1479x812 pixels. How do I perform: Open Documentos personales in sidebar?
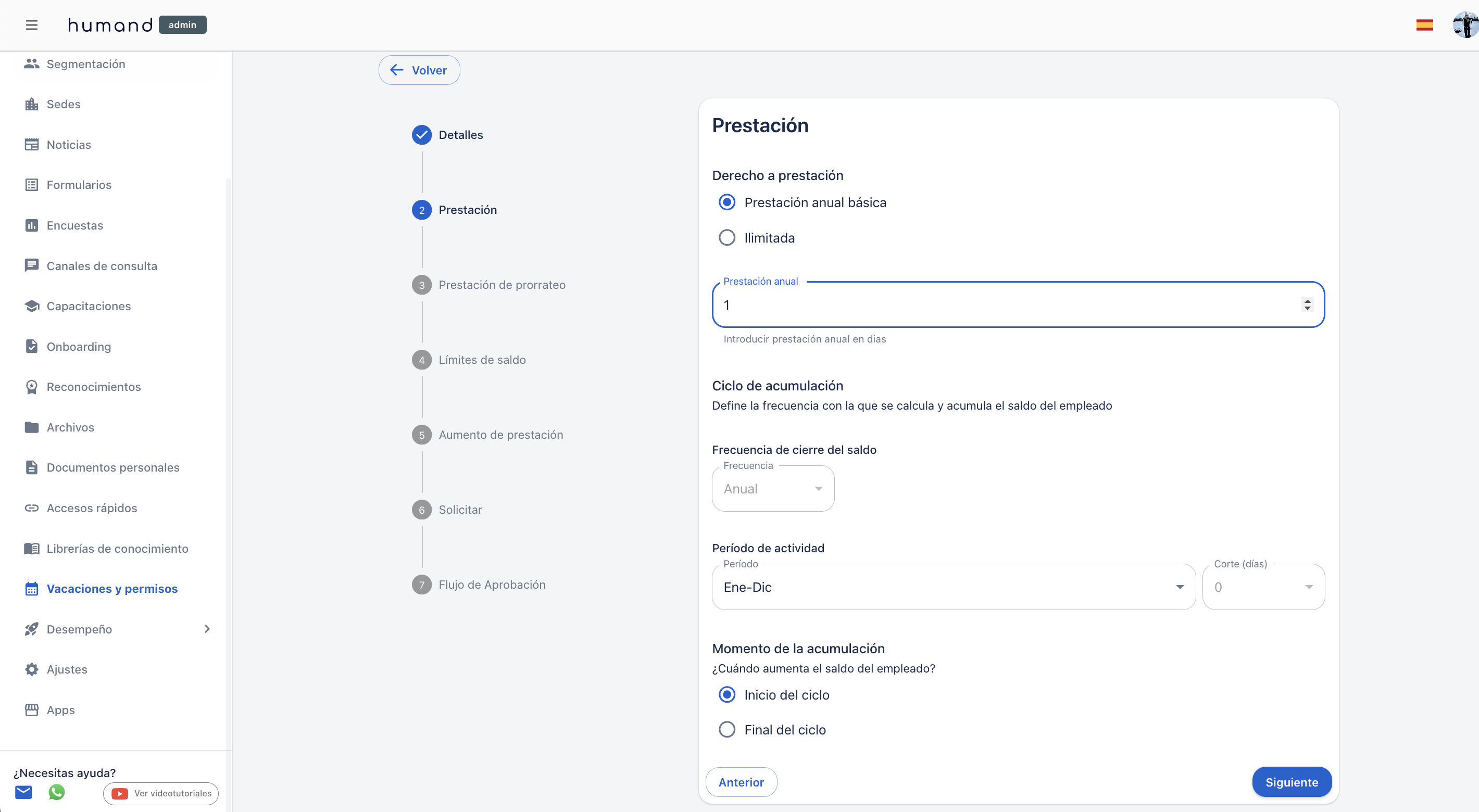click(x=112, y=467)
